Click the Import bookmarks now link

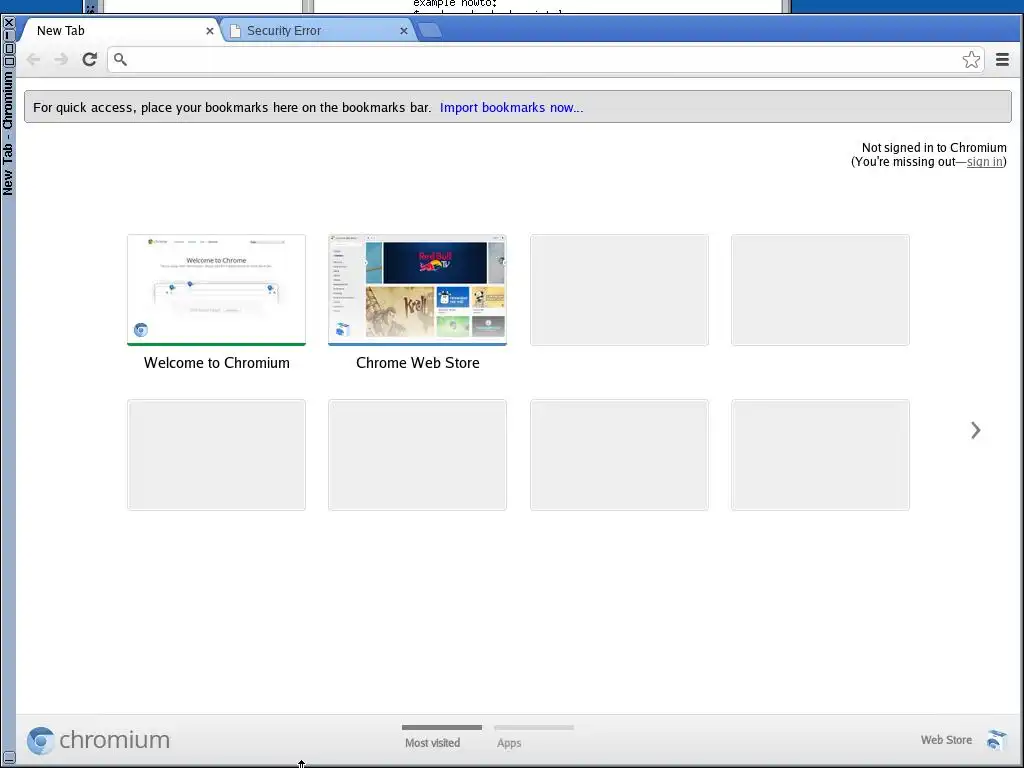(x=511, y=108)
